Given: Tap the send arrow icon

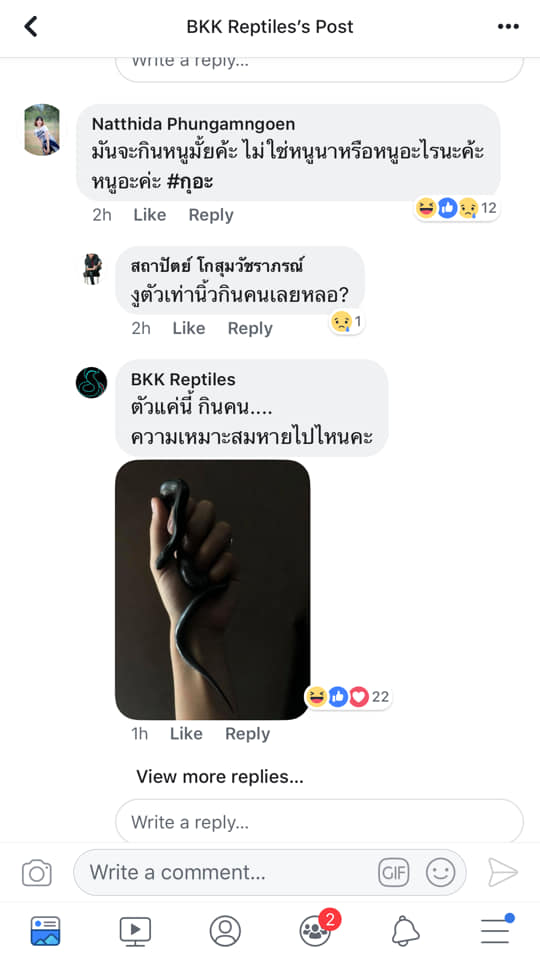Looking at the screenshot, I should (x=503, y=872).
